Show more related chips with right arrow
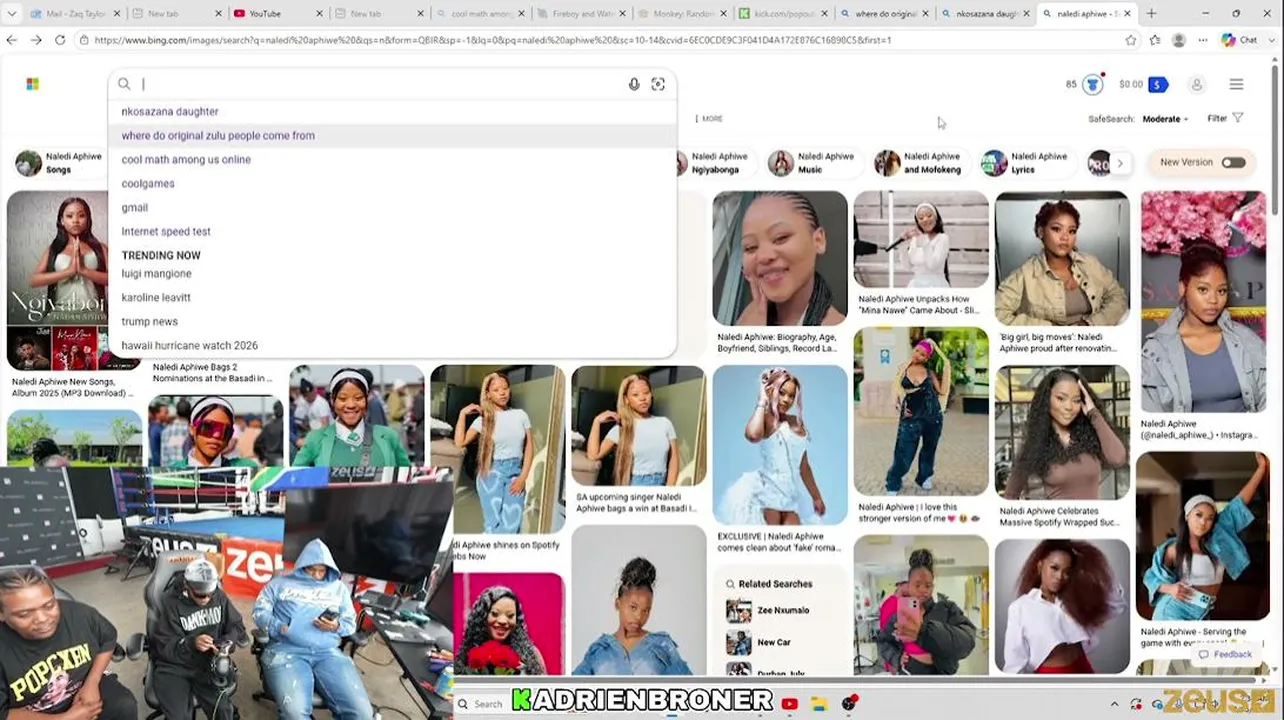The image size is (1284, 720). pos(1120,163)
